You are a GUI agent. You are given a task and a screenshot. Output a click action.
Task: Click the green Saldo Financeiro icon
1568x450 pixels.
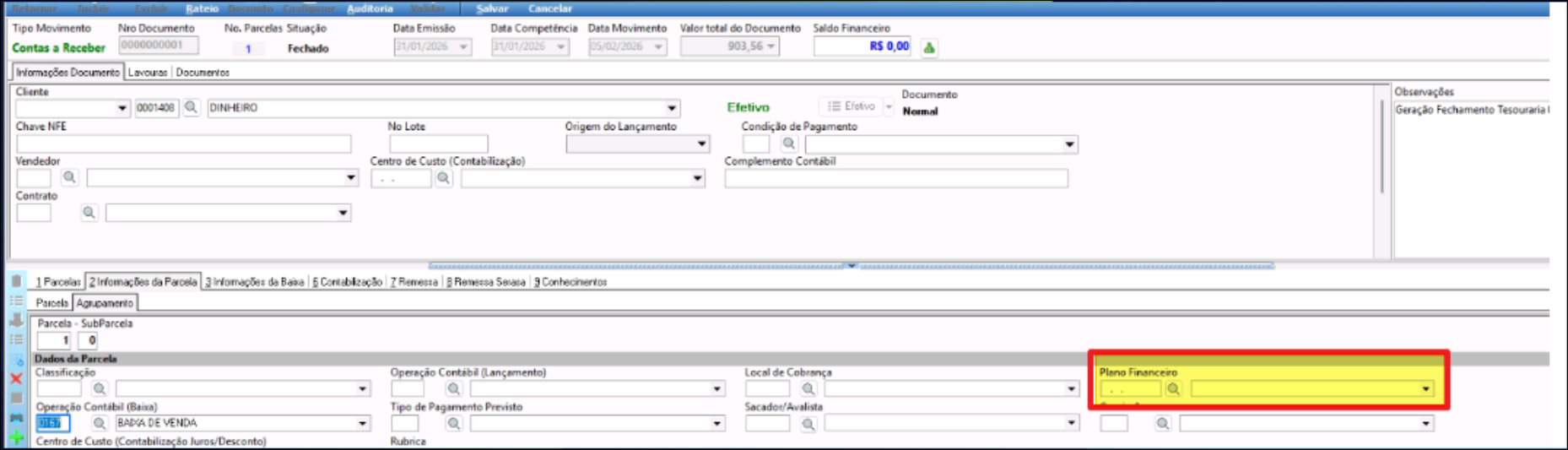pyautogui.click(x=929, y=47)
